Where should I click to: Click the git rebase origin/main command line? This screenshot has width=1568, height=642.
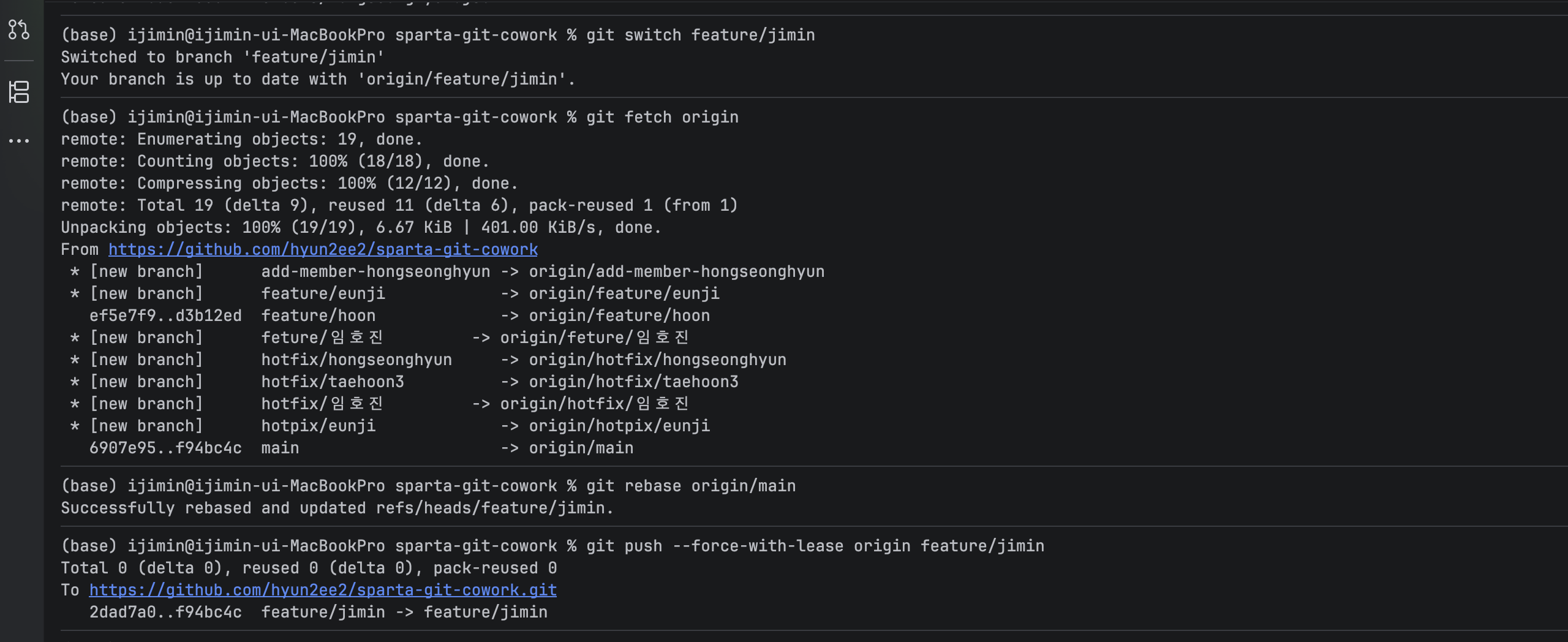tap(690, 486)
